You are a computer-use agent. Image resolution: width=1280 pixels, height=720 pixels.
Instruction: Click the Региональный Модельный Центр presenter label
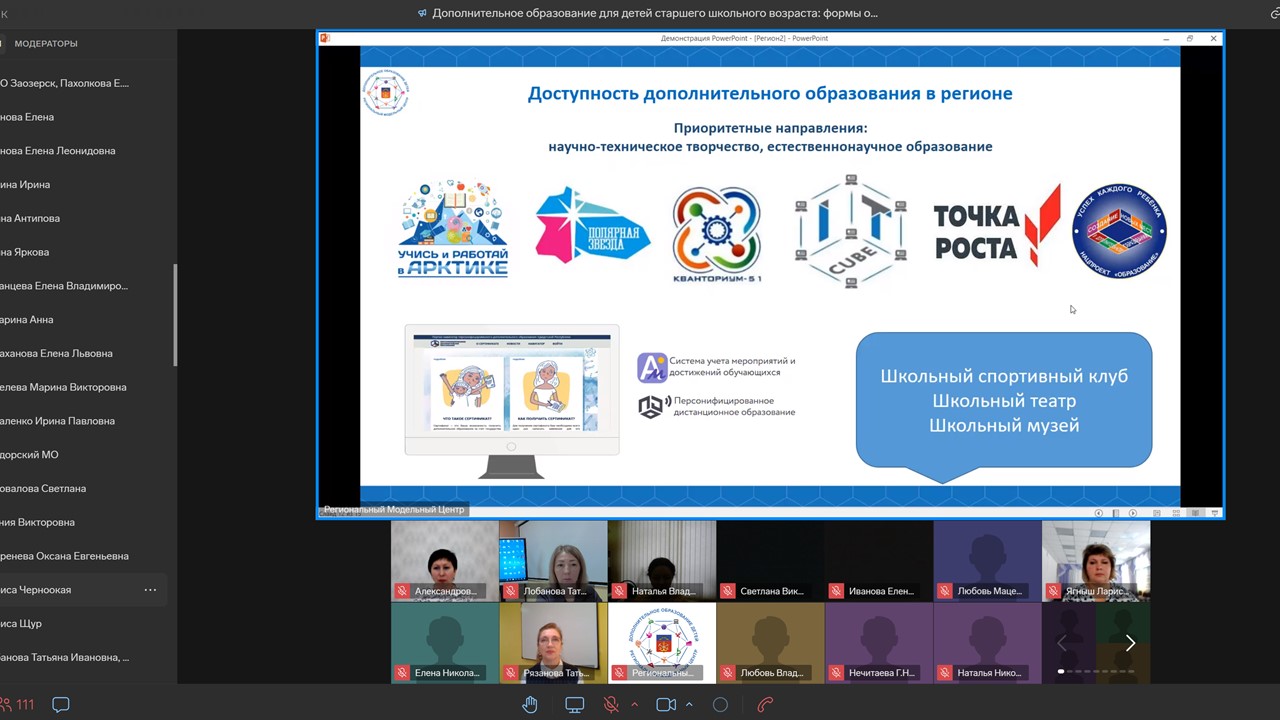tap(394, 510)
